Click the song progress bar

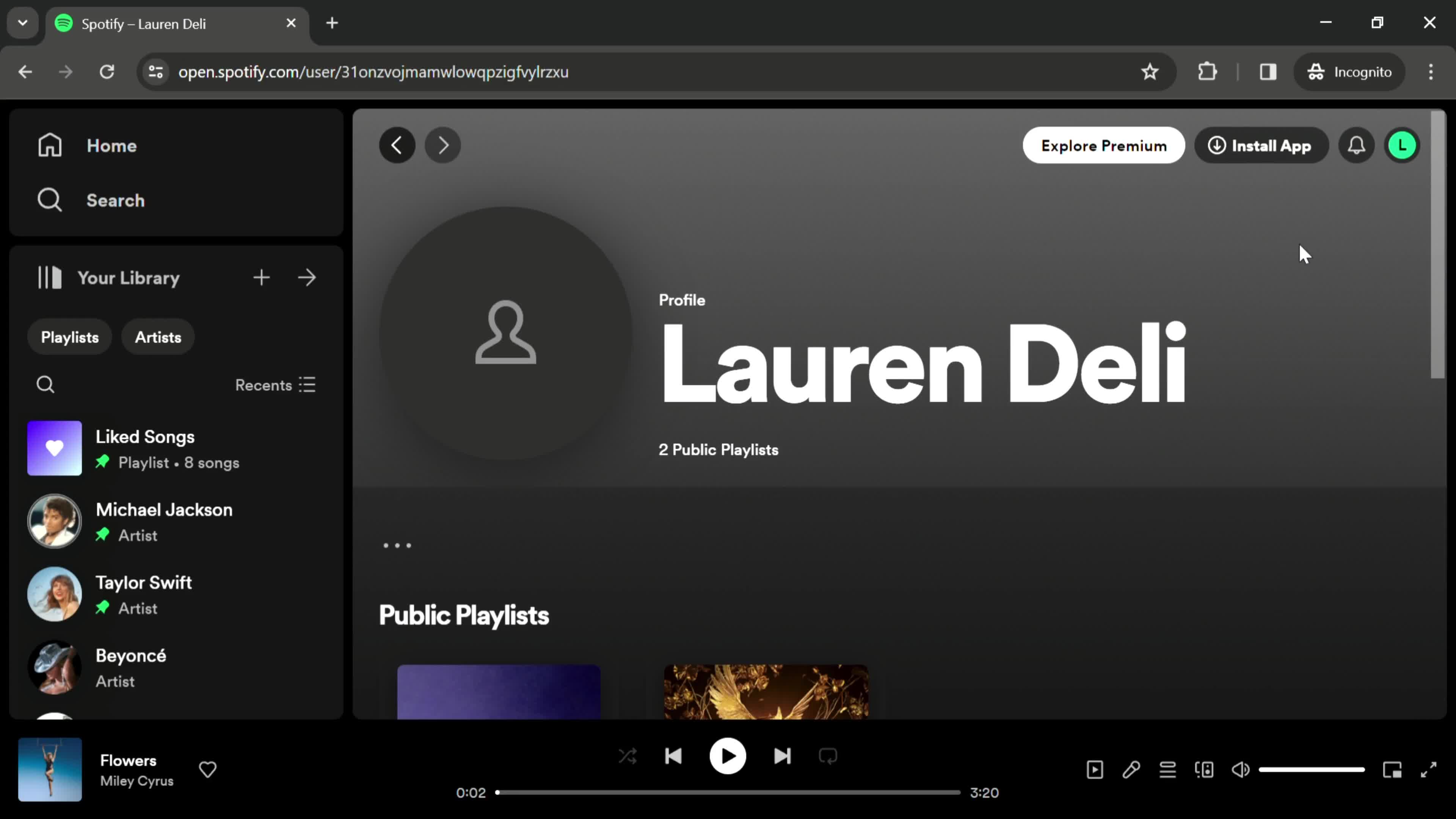[x=728, y=792]
